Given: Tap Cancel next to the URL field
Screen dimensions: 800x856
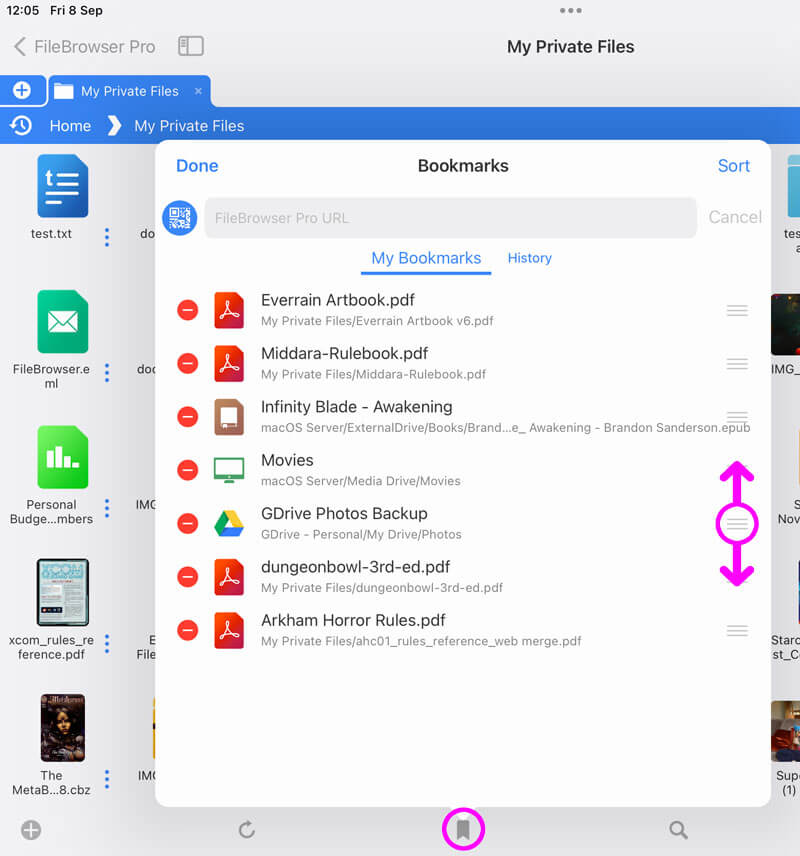Looking at the screenshot, I should 735,217.
